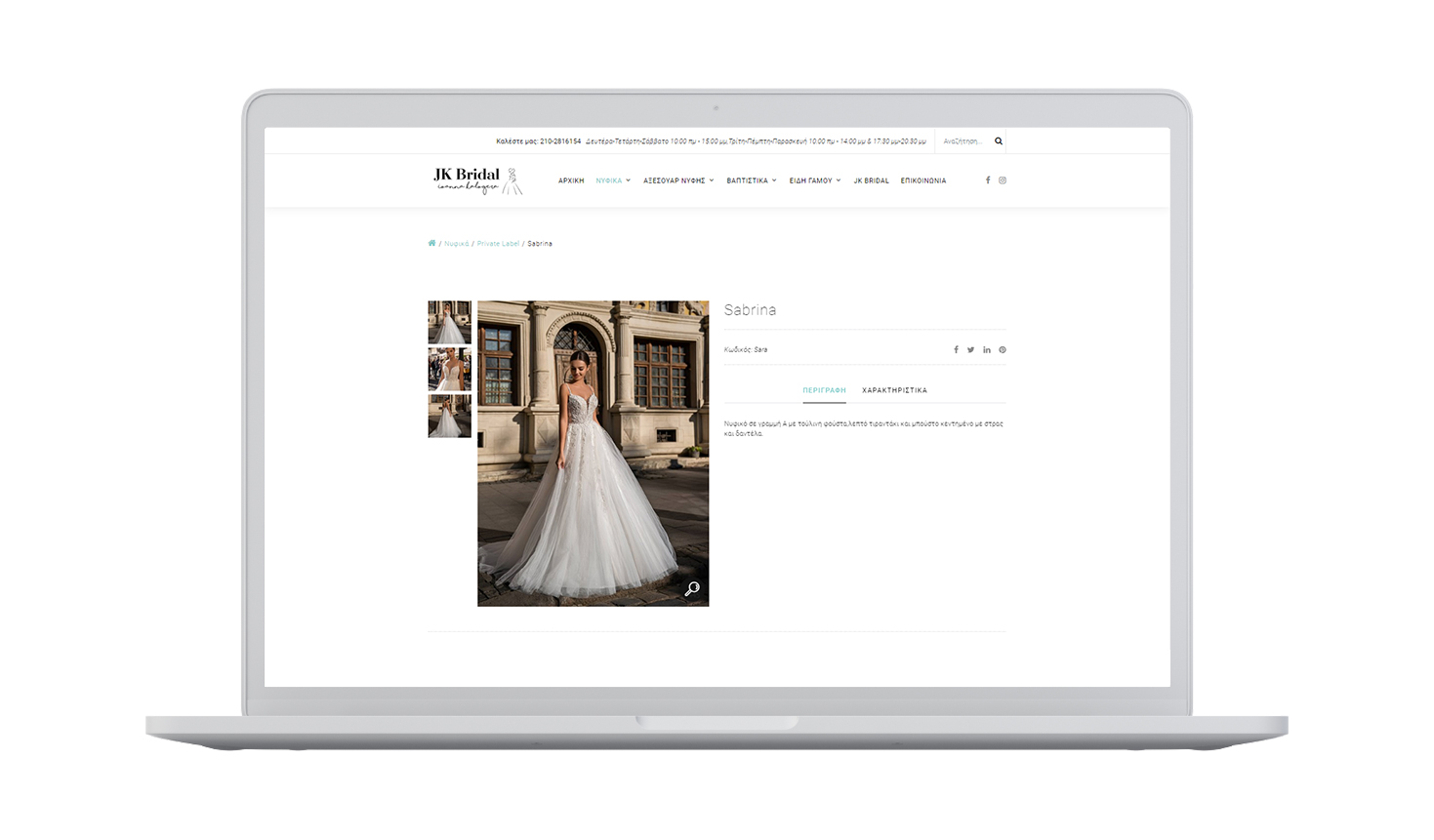Share Sabrina dress on Twitter
The image size is (1434, 840).
(970, 349)
